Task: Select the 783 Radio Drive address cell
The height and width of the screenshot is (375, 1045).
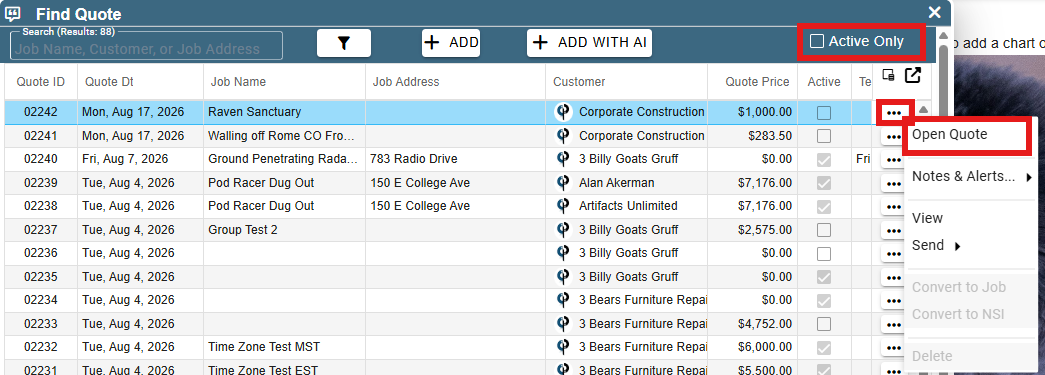Action: [455, 159]
